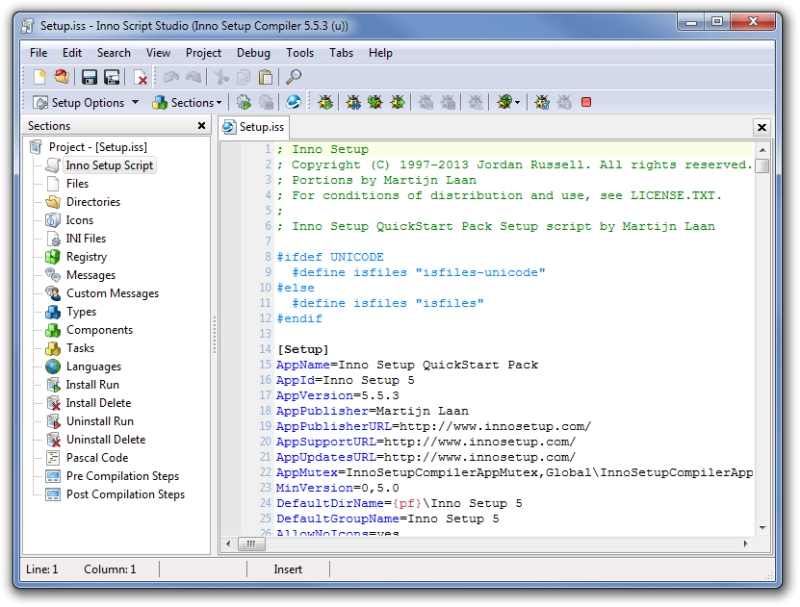Open the File menu
This screenshot has height=607, width=800.
tap(39, 53)
